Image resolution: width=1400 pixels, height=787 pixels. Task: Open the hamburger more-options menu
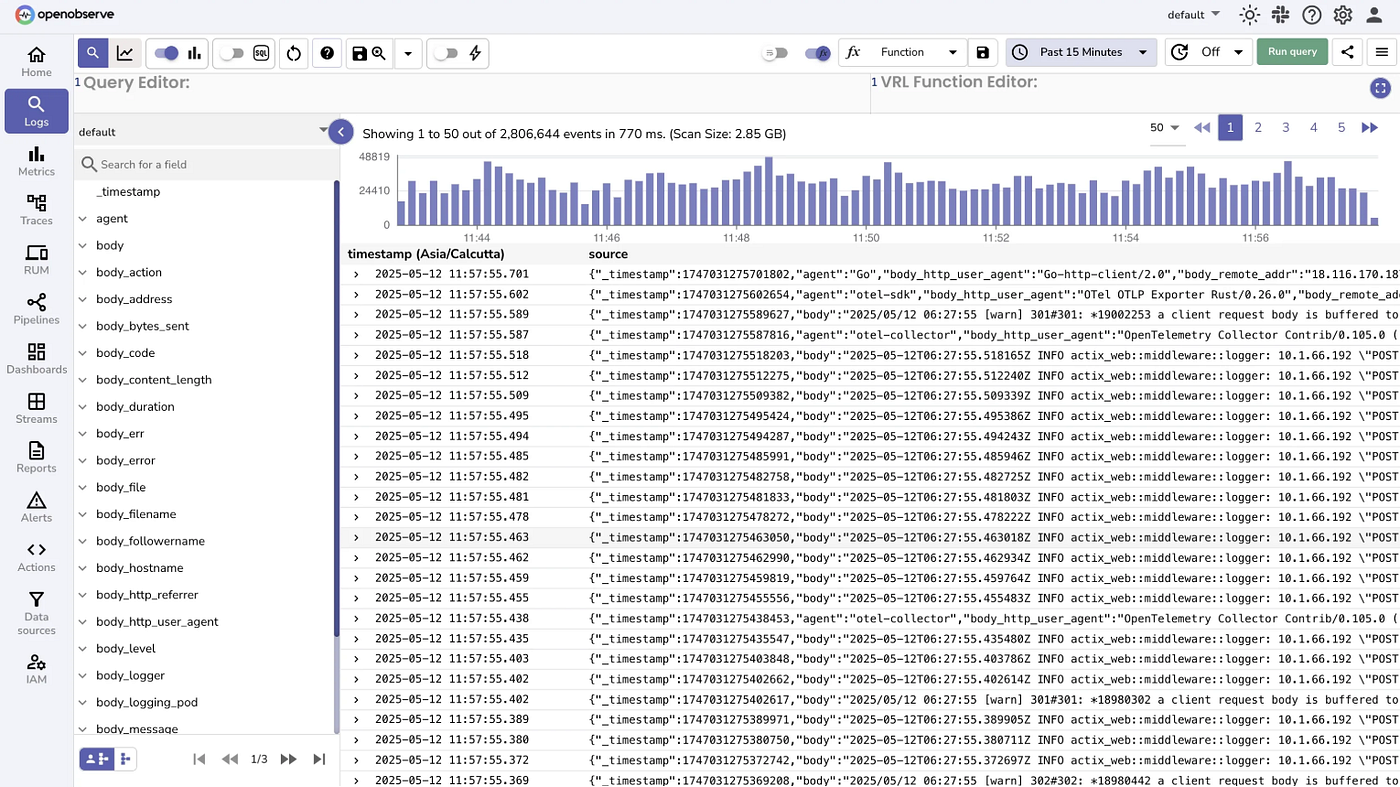click(x=1381, y=52)
